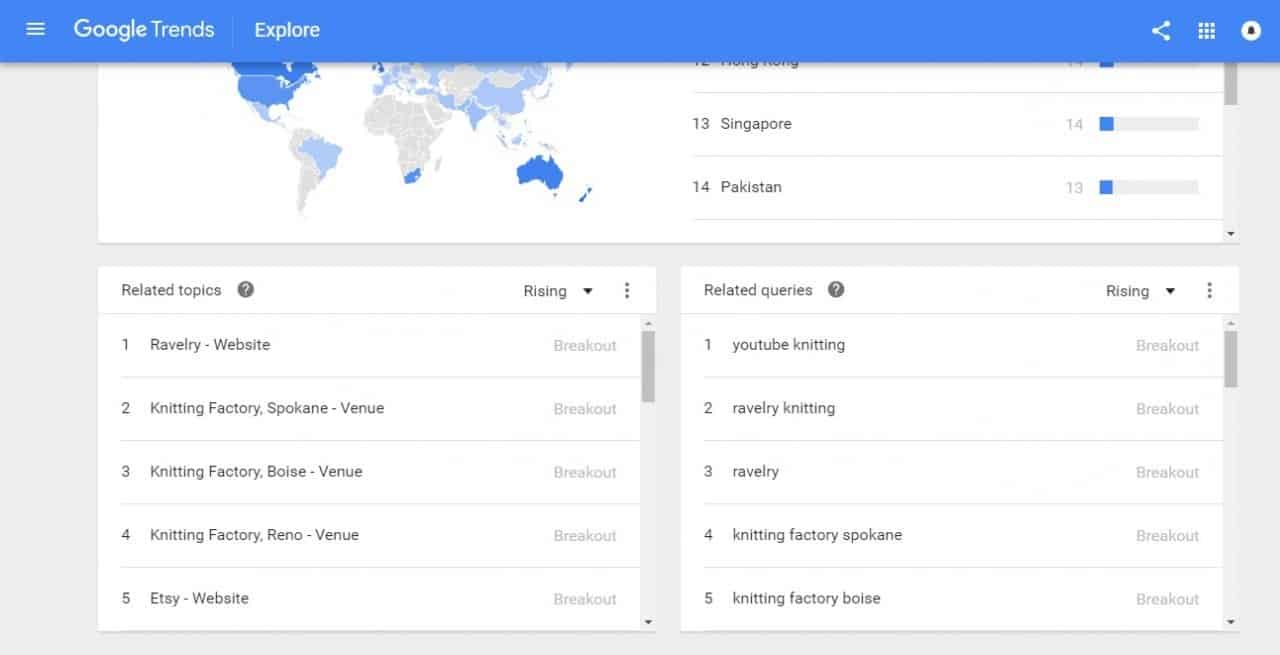The image size is (1280, 655).
Task: Open Knitting Factory, Boise - Venue topic
Action: (256, 472)
